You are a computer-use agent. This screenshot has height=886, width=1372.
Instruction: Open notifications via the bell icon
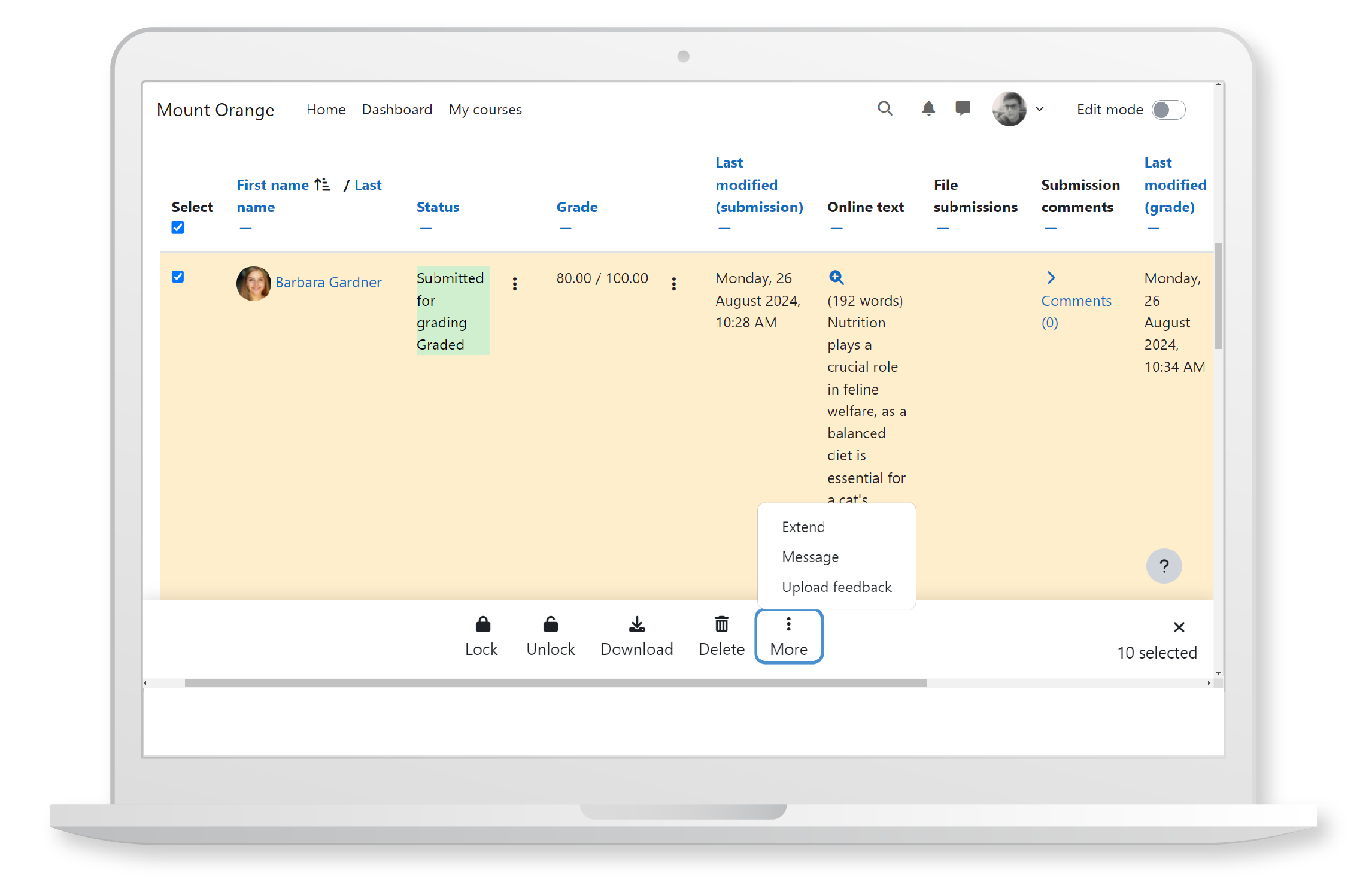(928, 109)
